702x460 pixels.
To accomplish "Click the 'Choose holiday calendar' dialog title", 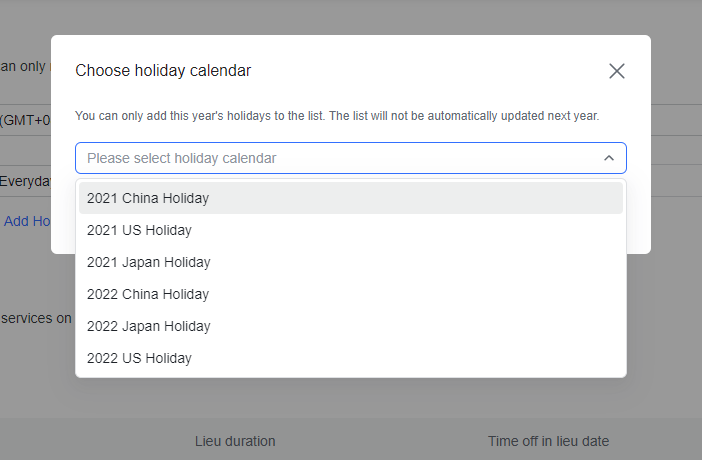I will [x=163, y=70].
